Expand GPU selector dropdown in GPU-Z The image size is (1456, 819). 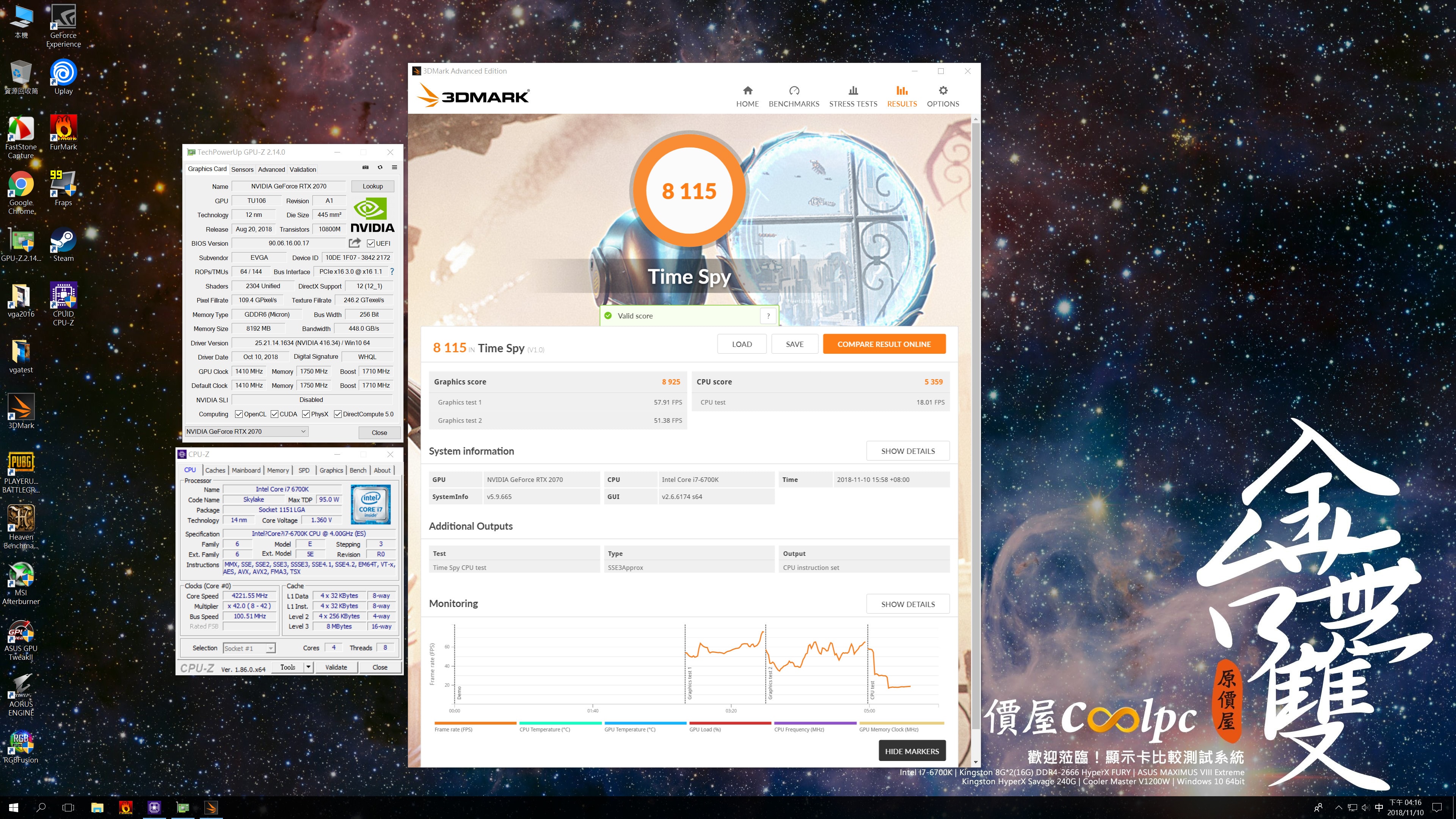tap(303, 431)
